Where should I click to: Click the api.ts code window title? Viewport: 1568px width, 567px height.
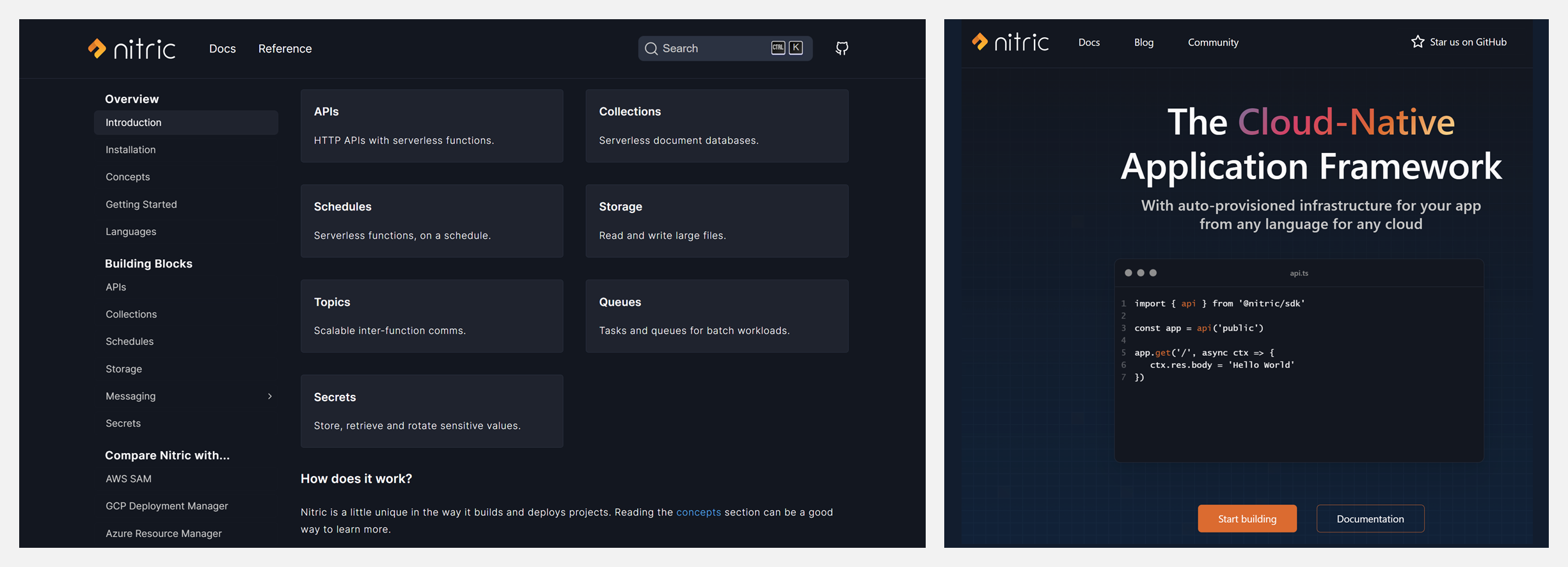click(1299, 273)
